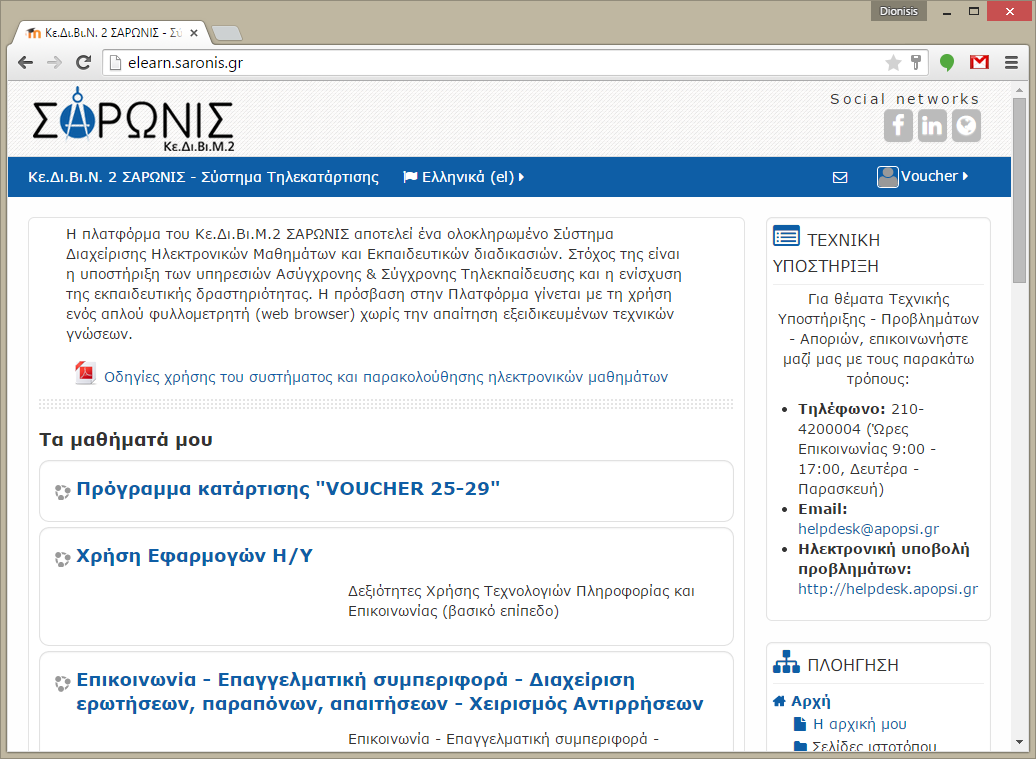Image resolution: width=1036 pixels, height=759 pixels.
Task: Click the helpdesk@apopsi.gr email link
Action: 868,529
